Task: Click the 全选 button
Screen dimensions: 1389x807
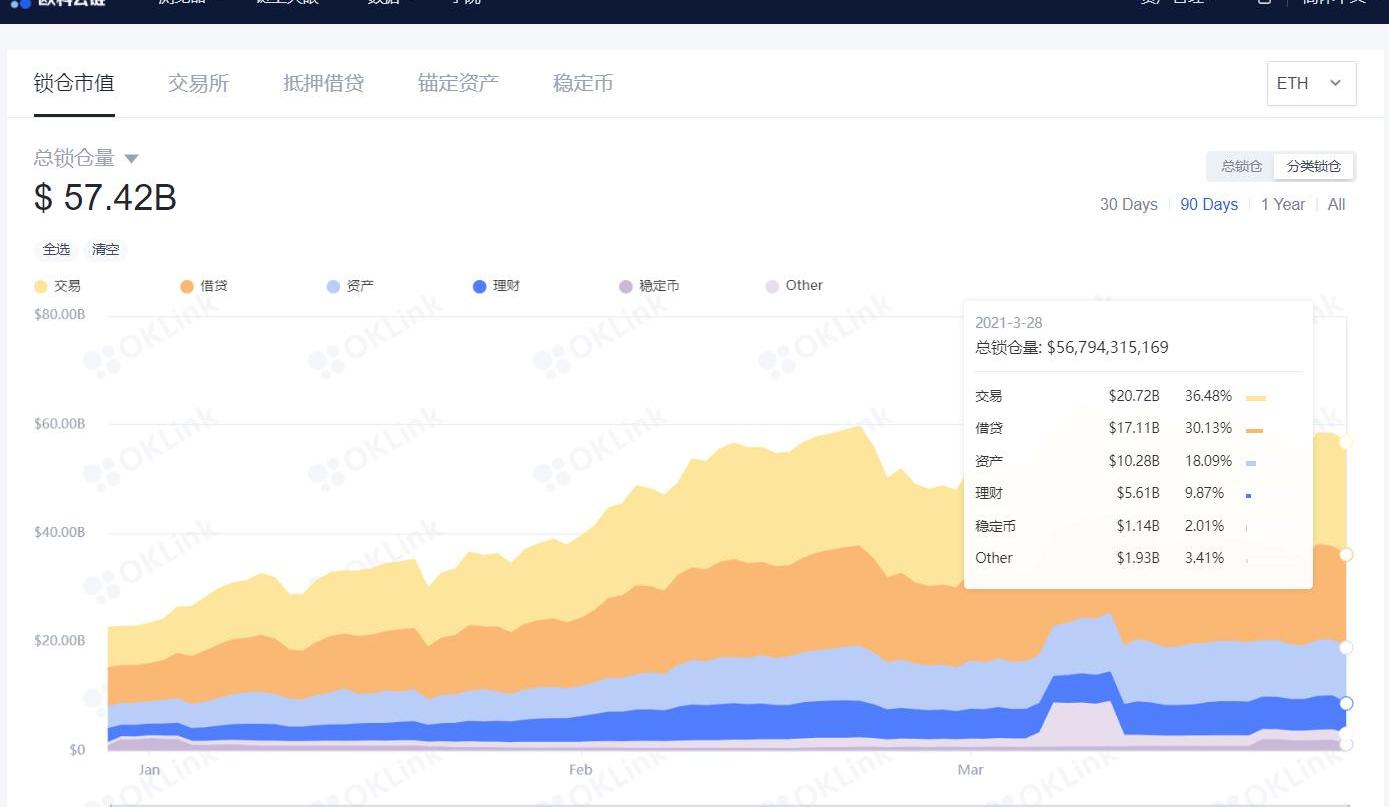Action: [x=57, y=249]
